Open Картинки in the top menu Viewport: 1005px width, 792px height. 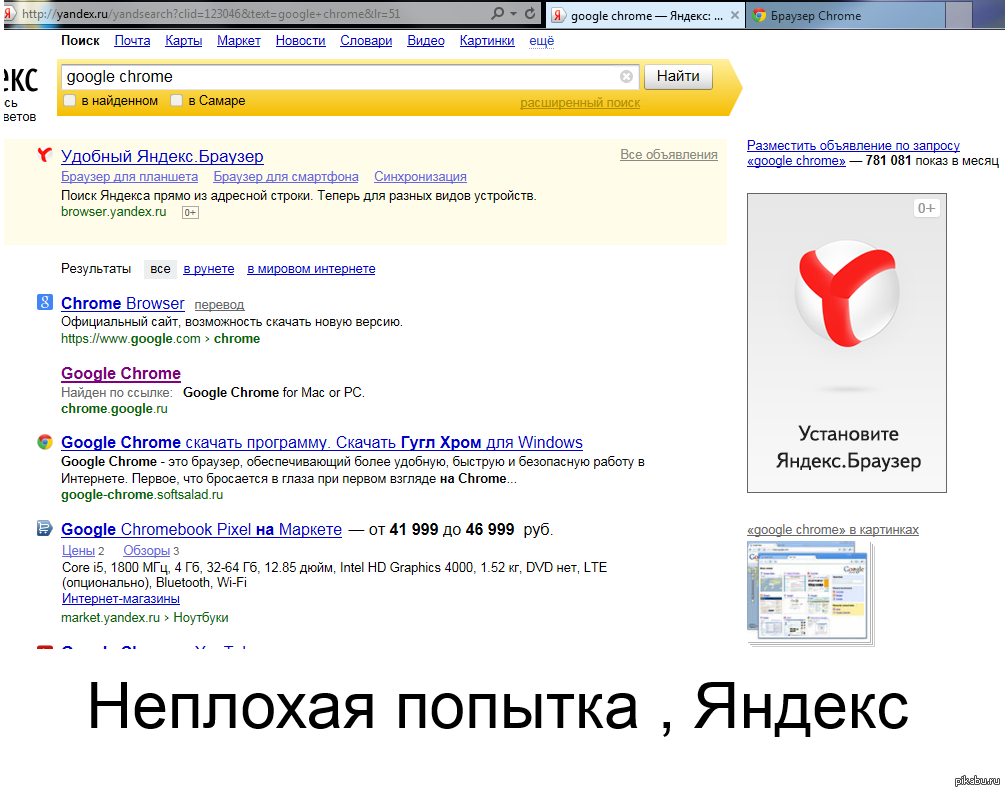486,40
